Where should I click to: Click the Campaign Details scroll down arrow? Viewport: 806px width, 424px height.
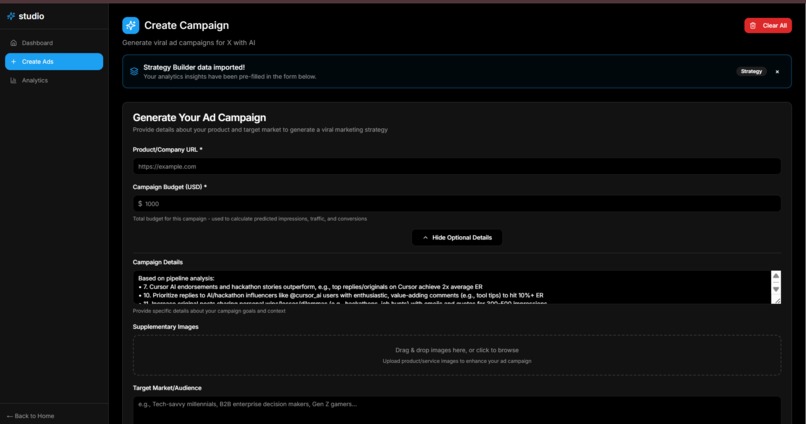tap(776, 289)
